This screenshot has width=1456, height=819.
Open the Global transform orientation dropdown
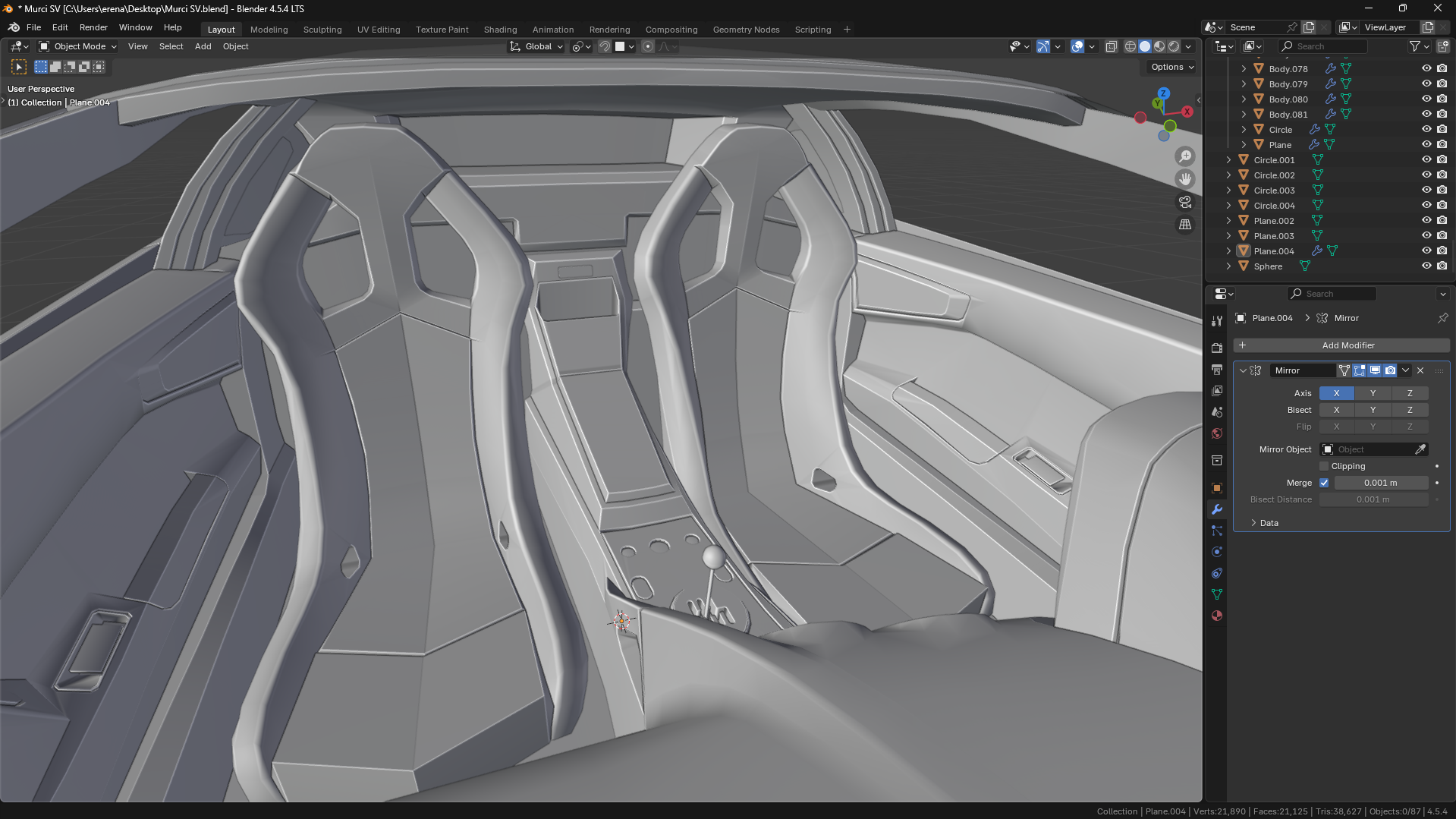536,46
